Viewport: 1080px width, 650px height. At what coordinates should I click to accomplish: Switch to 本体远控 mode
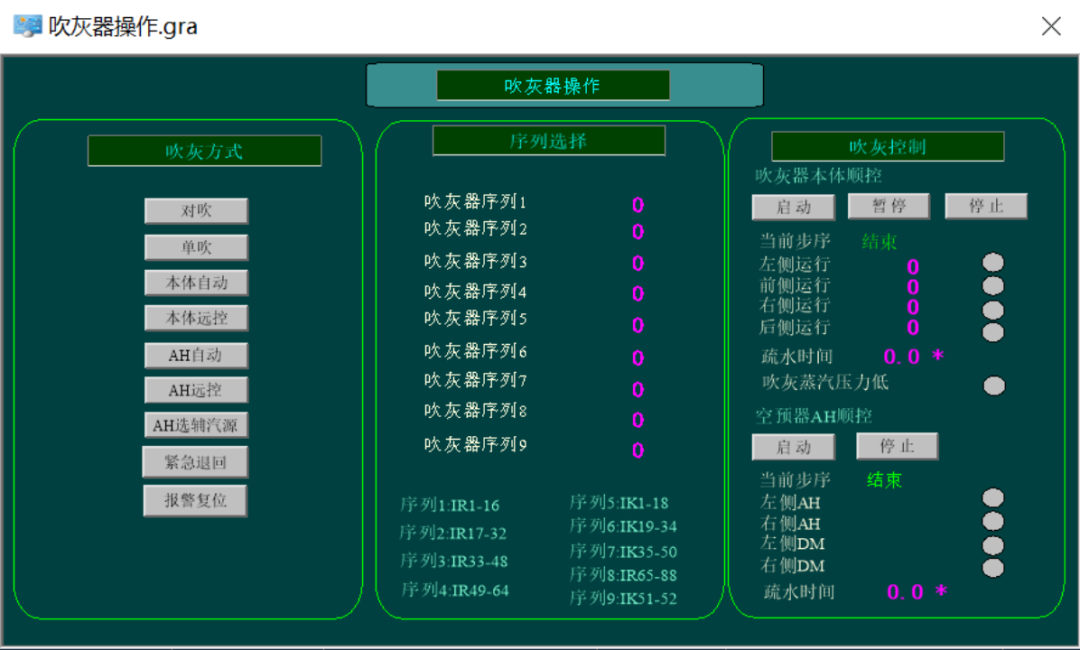196,319
